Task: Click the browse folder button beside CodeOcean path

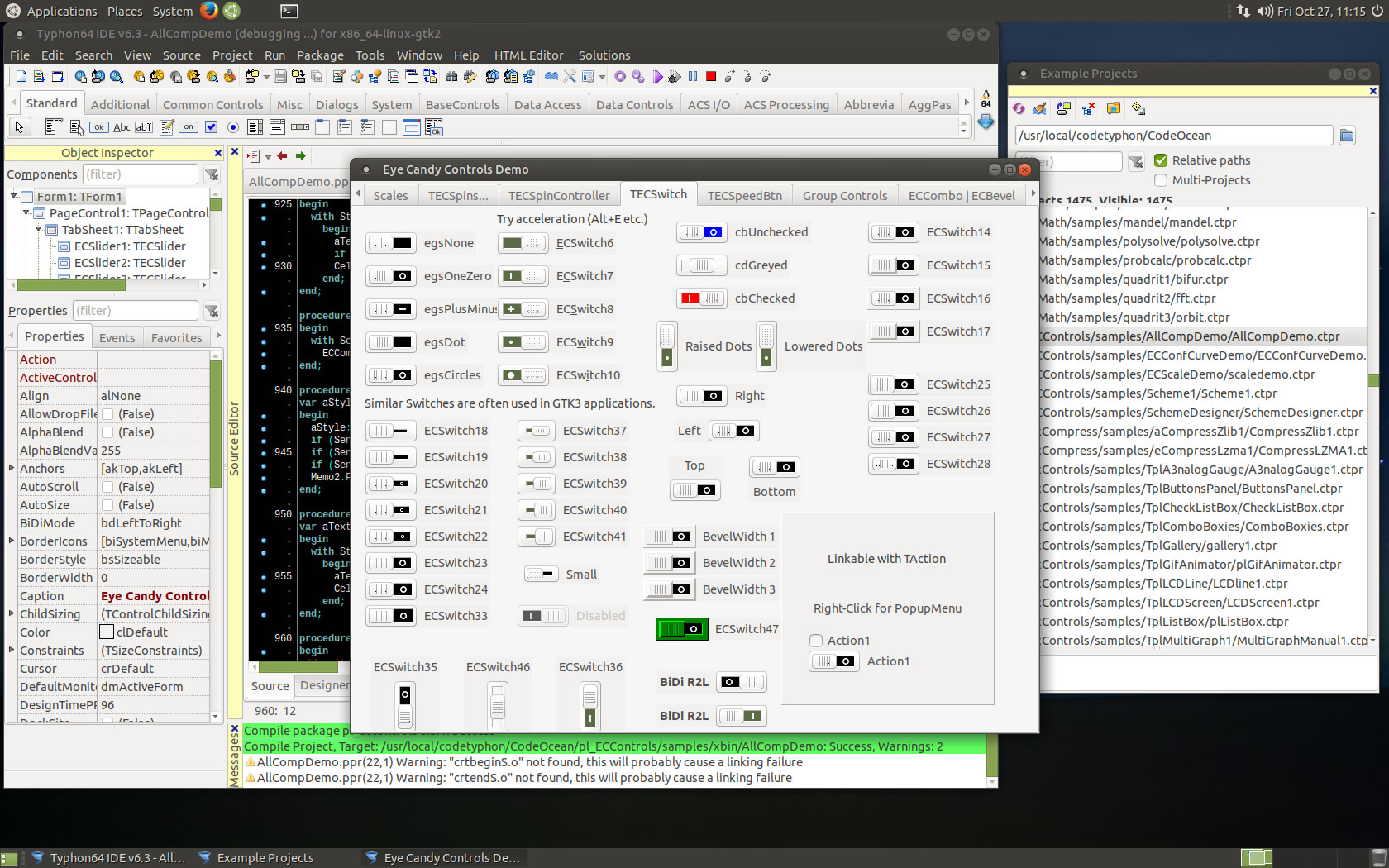Action: [x=1347, y=136]
